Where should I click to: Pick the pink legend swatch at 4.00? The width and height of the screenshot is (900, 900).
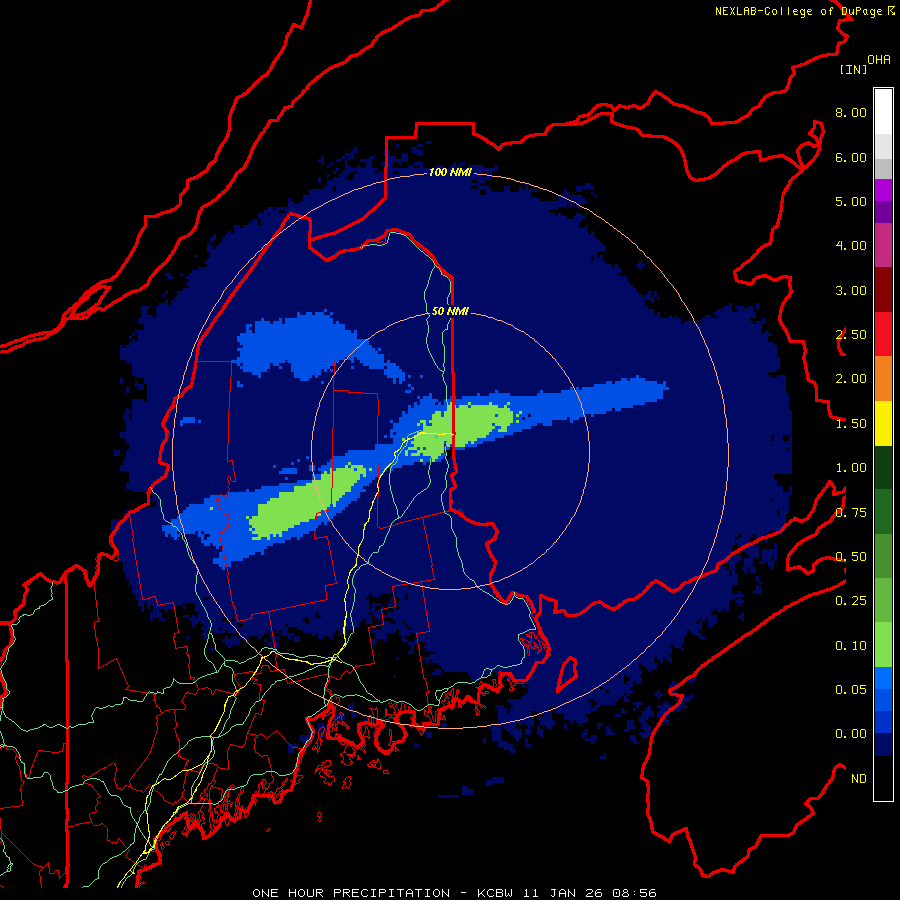pyautogui.click(x=883, y=245)
